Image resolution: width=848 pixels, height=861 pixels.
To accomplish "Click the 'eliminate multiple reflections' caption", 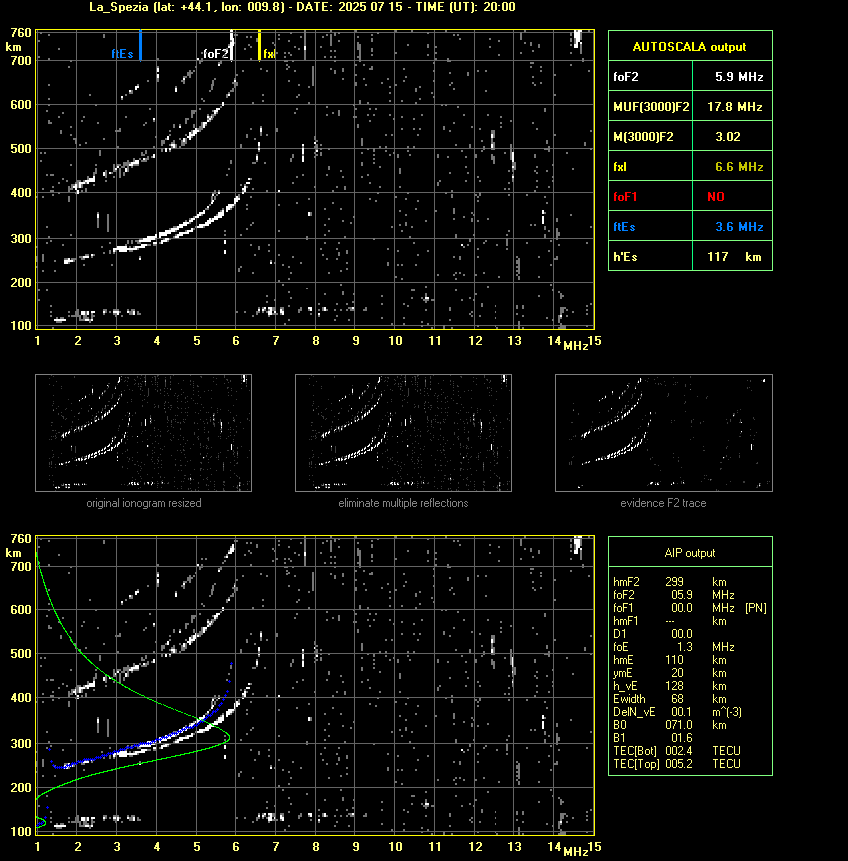I will (x=403, y=503).
